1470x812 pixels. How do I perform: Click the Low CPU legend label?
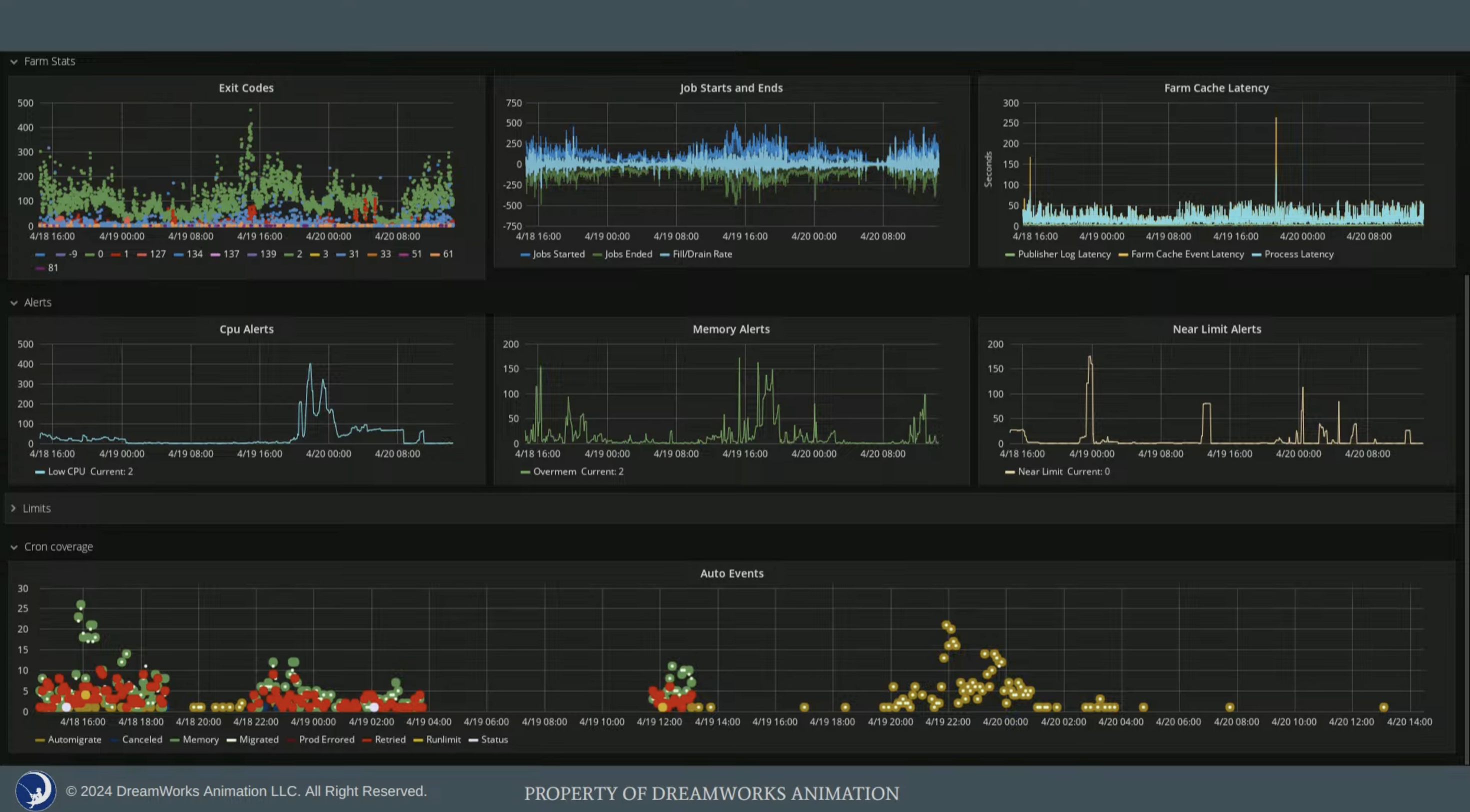(66, 471)
